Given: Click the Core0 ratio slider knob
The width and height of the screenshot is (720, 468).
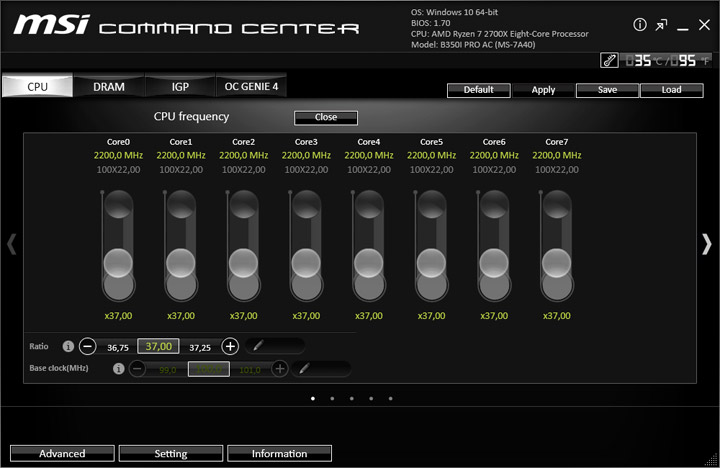Looking at the screenshot, I should [x=118, y=263].
